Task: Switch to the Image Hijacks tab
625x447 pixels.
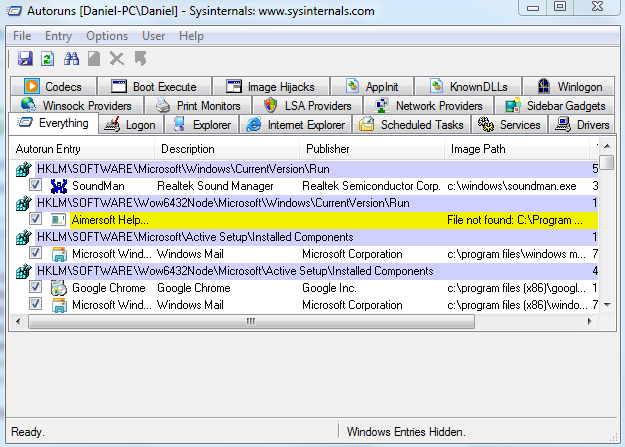Action: [x=271, y=86]
